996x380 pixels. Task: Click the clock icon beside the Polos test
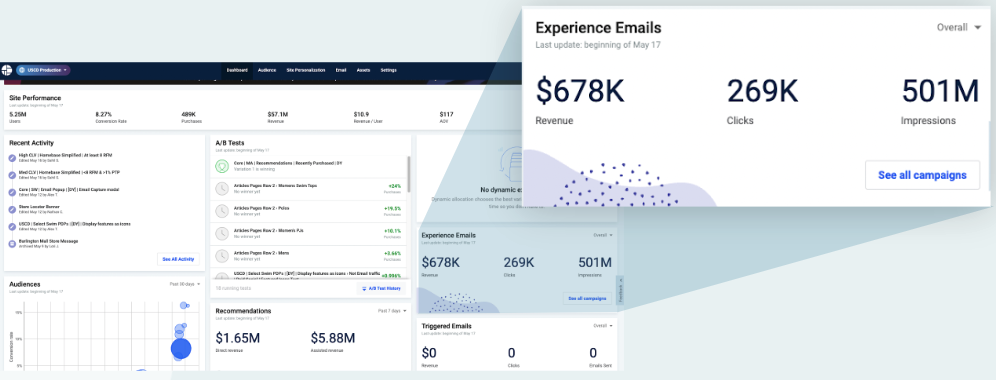[222, 210]
